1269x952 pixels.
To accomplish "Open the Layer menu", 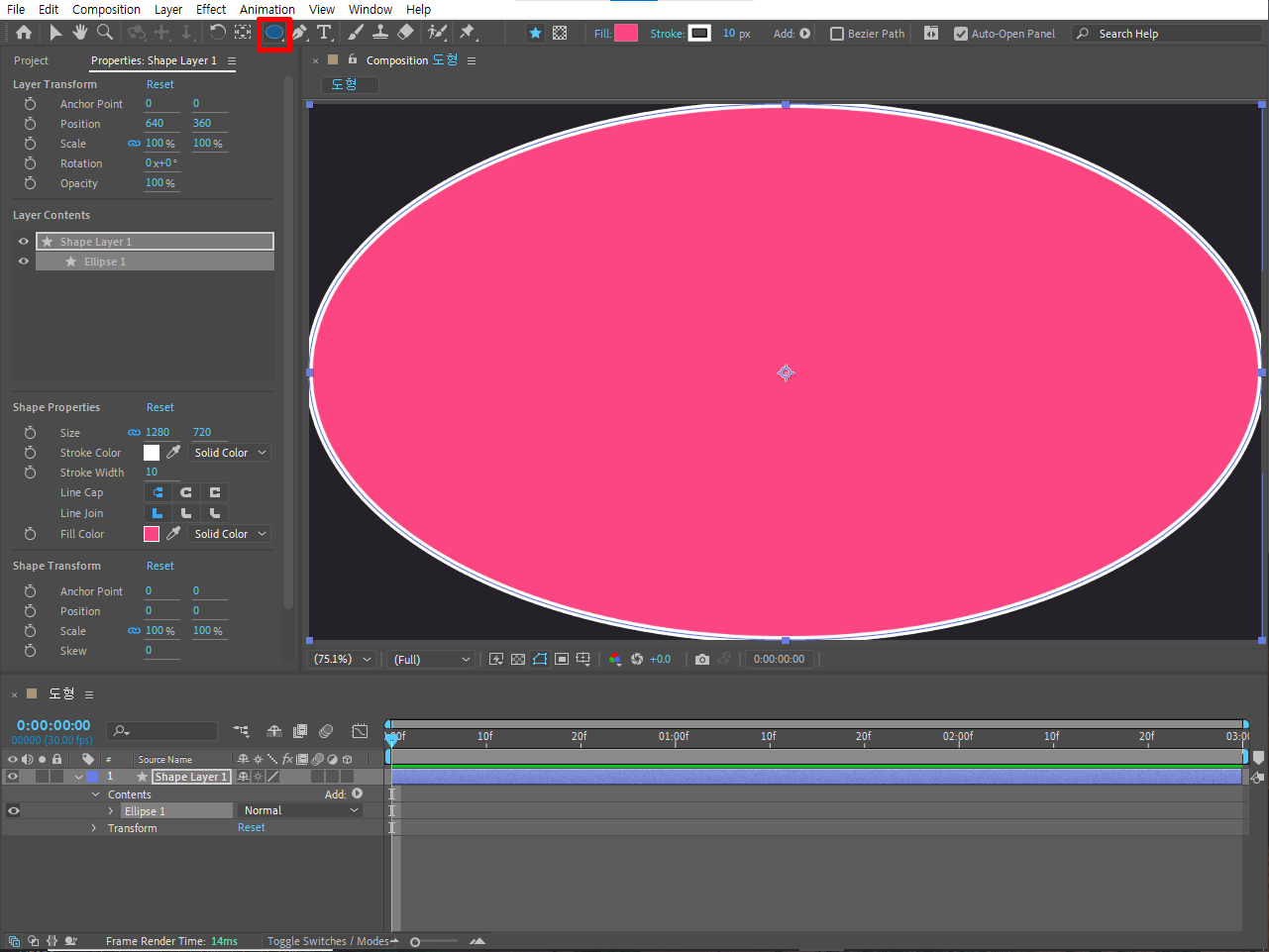I will click(167, 9).
